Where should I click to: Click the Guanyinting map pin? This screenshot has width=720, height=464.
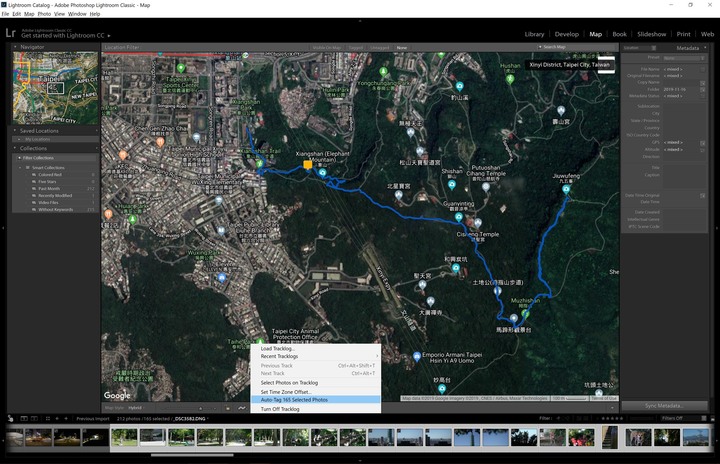(458, 216)
